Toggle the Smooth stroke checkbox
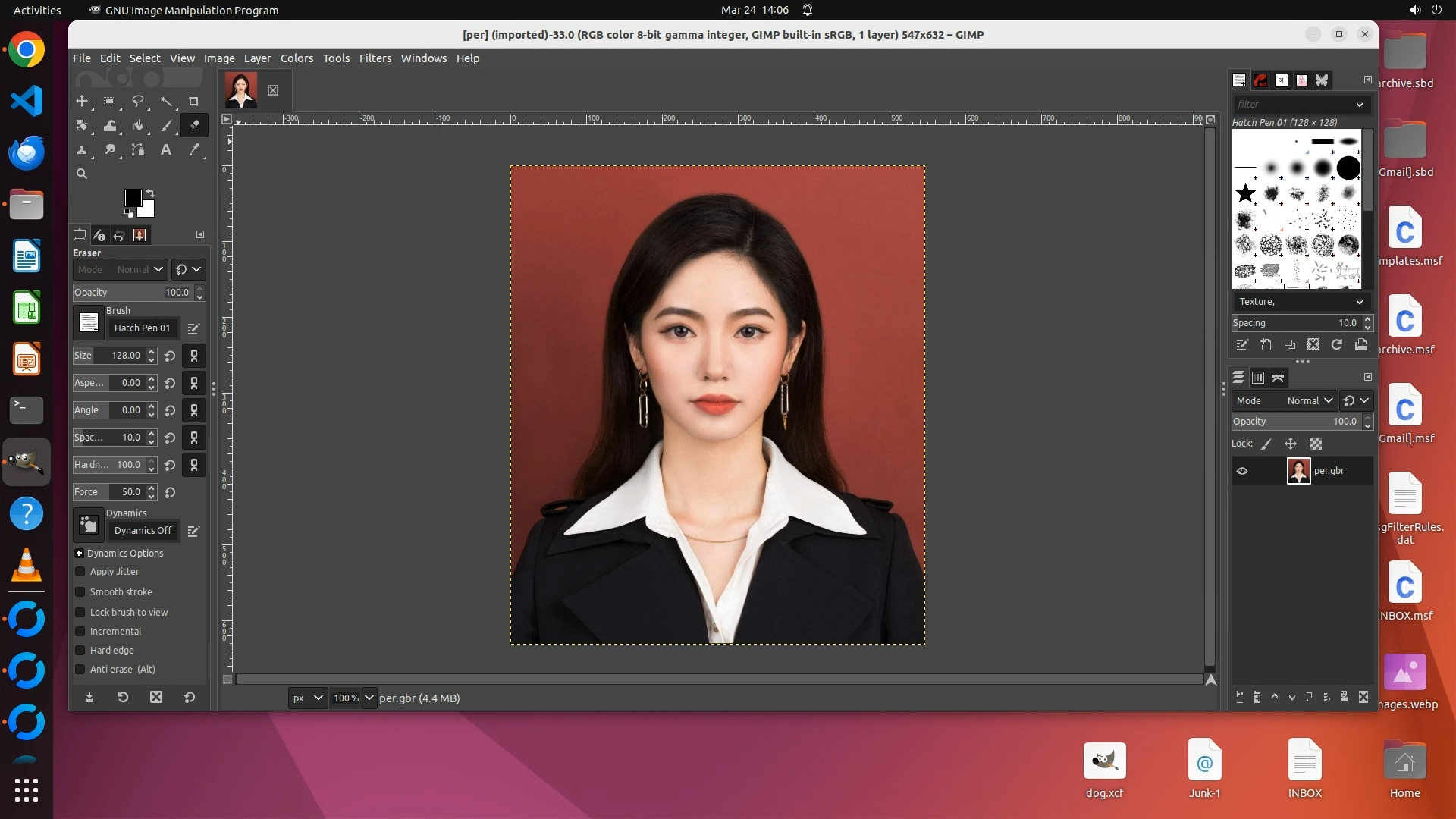Viewport: 1456px width, 819px height. click(80, 592)
